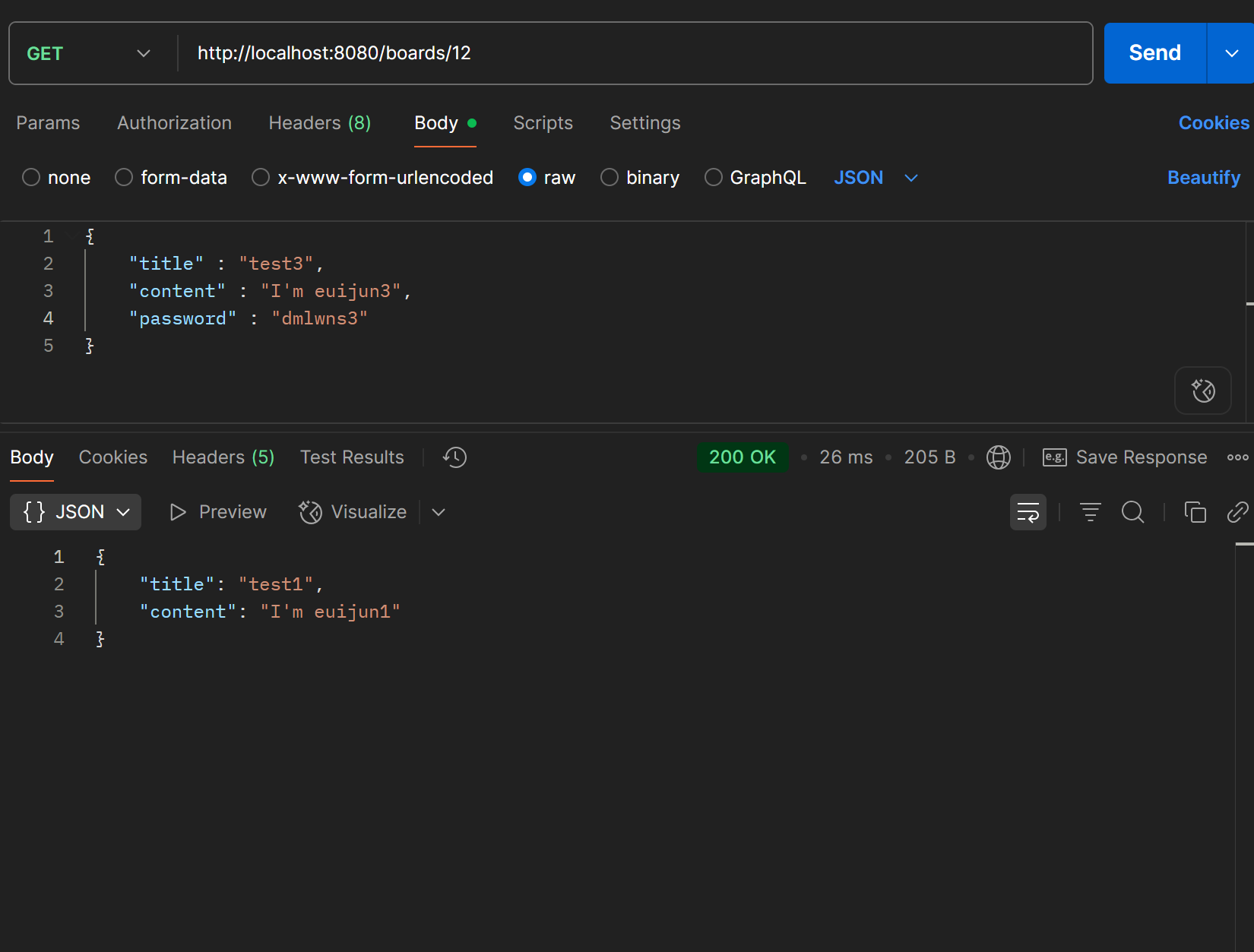The width and height of the screenshot is (1254, 952).
Task: Select the form-data radio button
Action: (124, 178)
